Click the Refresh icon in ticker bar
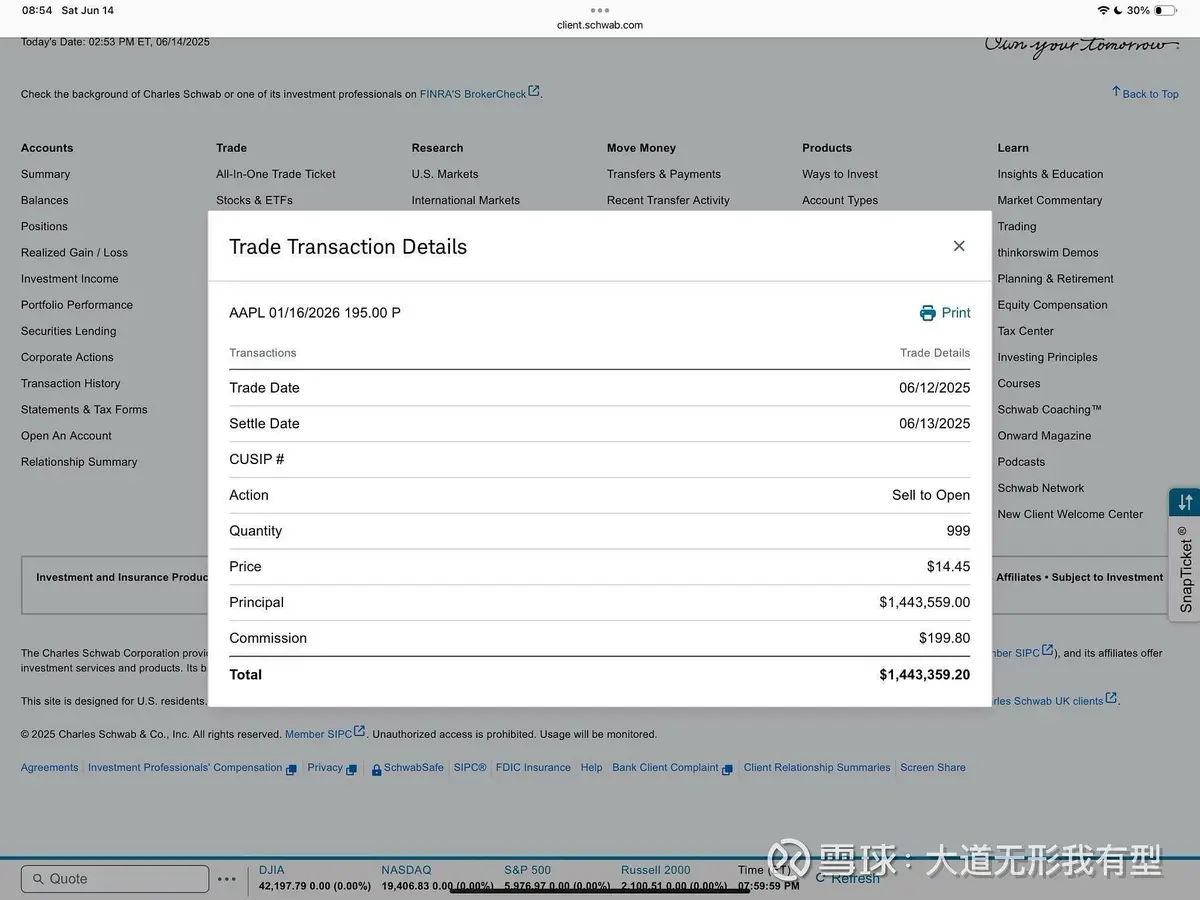This screenshot has width=1200, height=900. 821,878
